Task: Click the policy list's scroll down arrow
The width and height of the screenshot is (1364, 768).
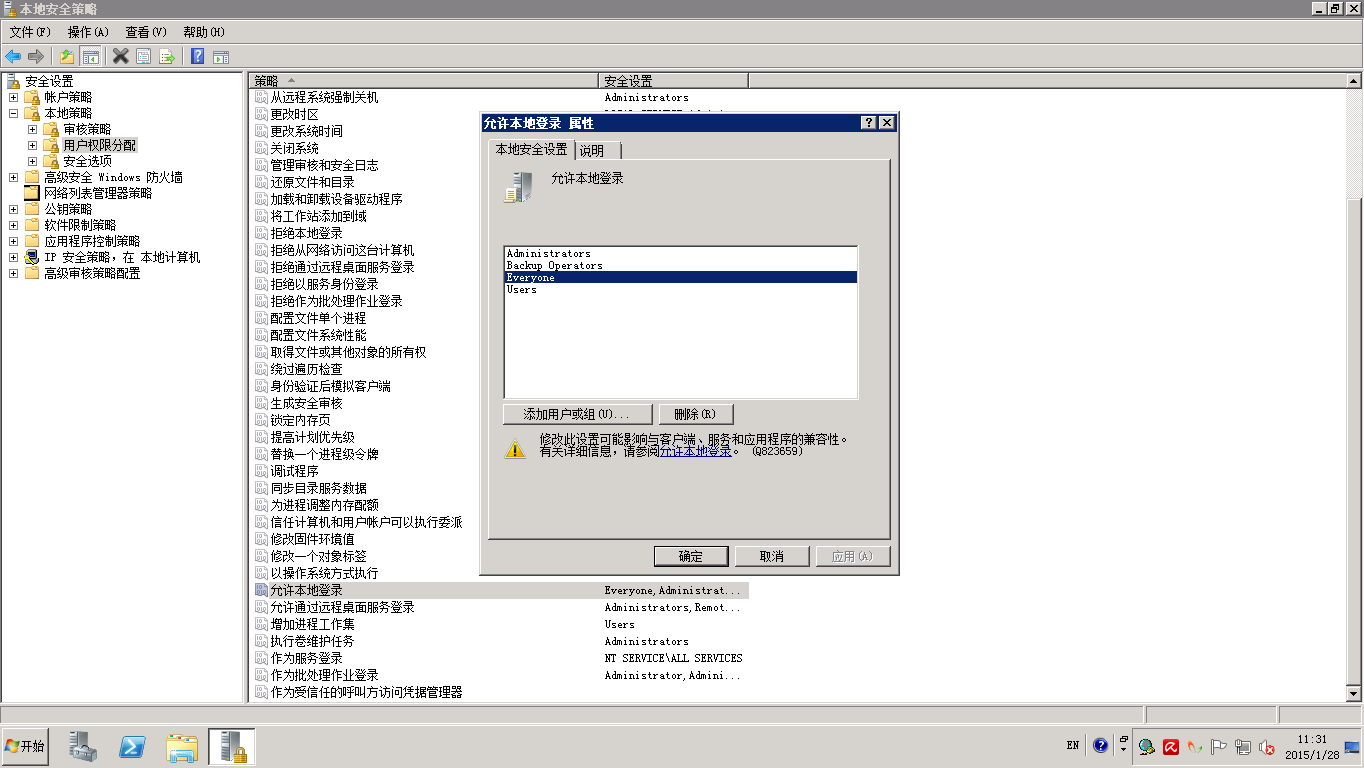Action: coord(1354,693)
